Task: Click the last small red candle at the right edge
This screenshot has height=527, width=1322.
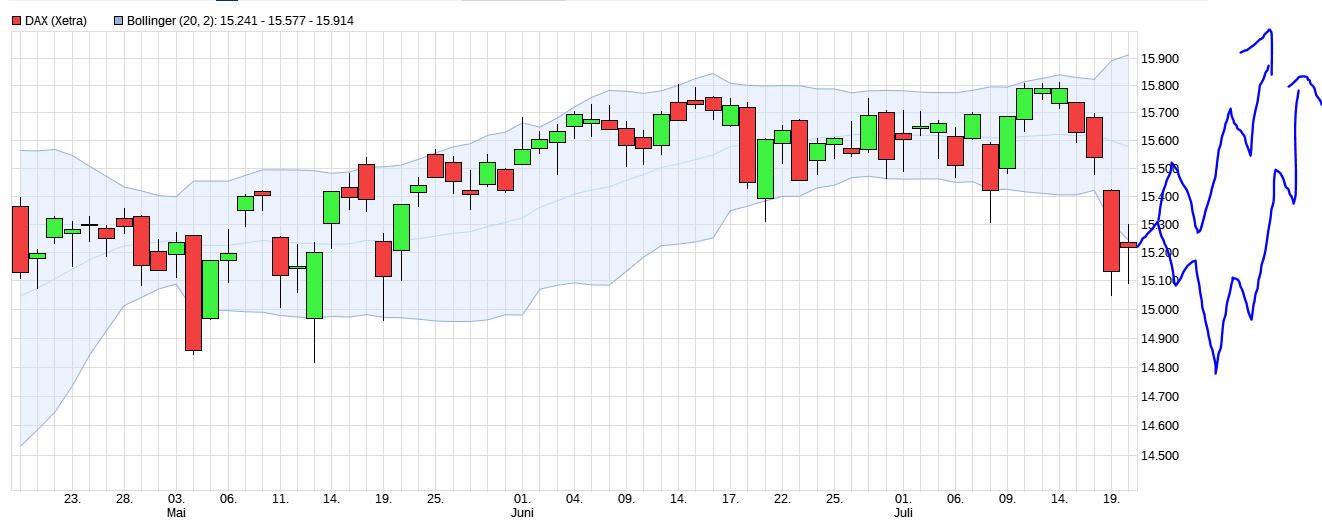Action: (1128, 245)
